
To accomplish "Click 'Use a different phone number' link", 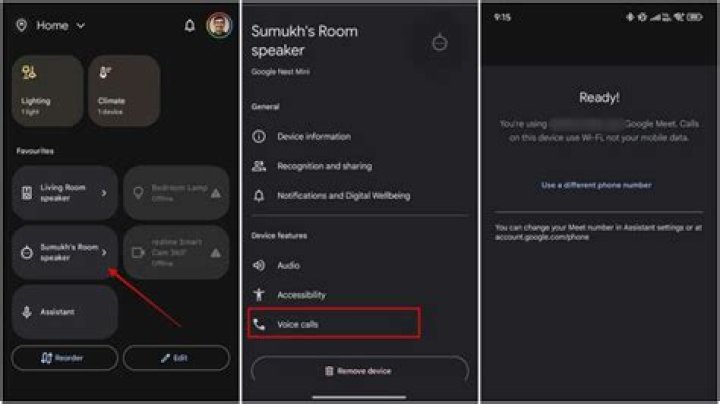I will pyautogui.click(x=596, y=185).
